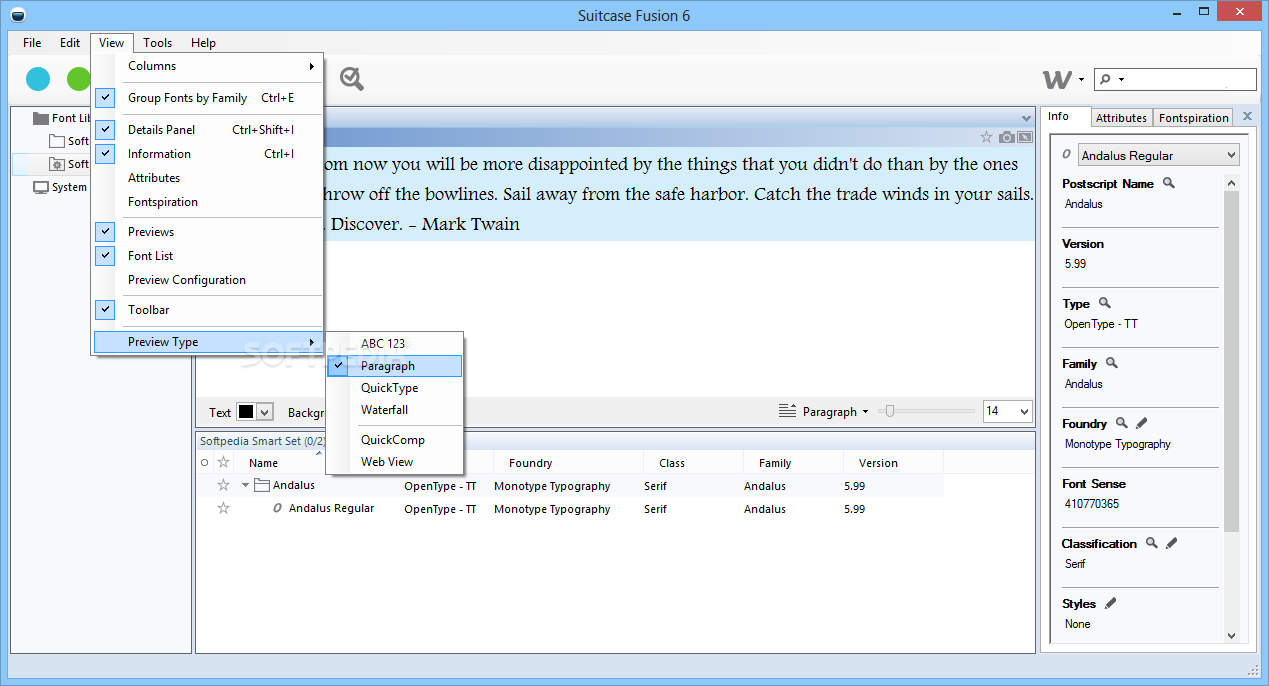Click the star column header icon

(x=224, y=462)
